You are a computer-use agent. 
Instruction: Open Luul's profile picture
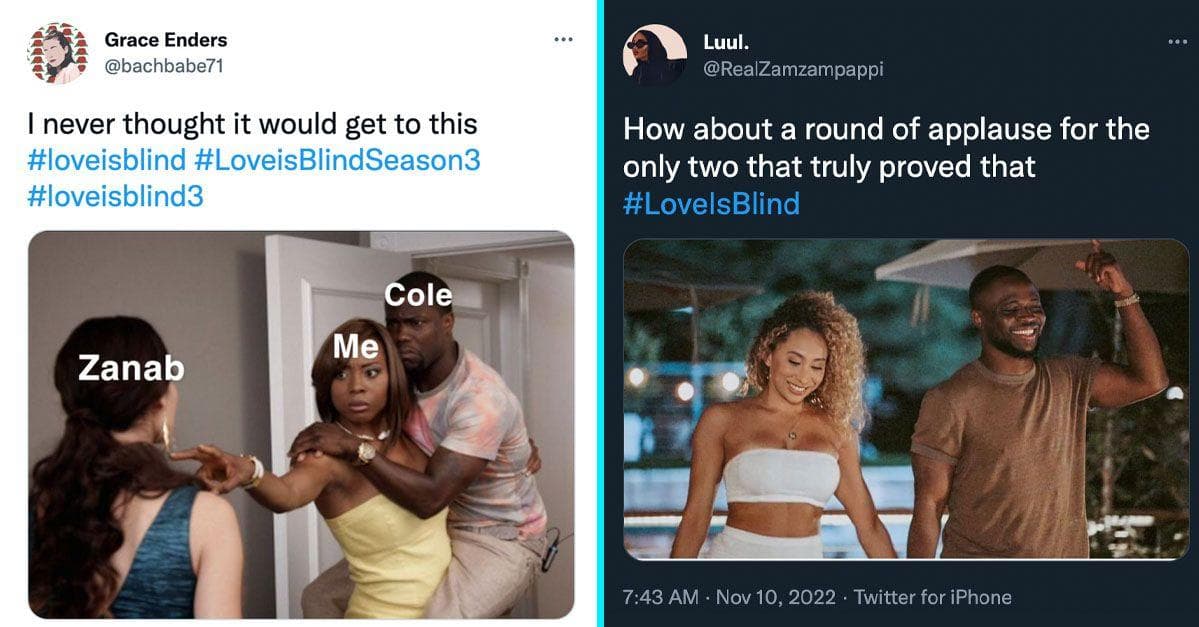pos(655,55)
